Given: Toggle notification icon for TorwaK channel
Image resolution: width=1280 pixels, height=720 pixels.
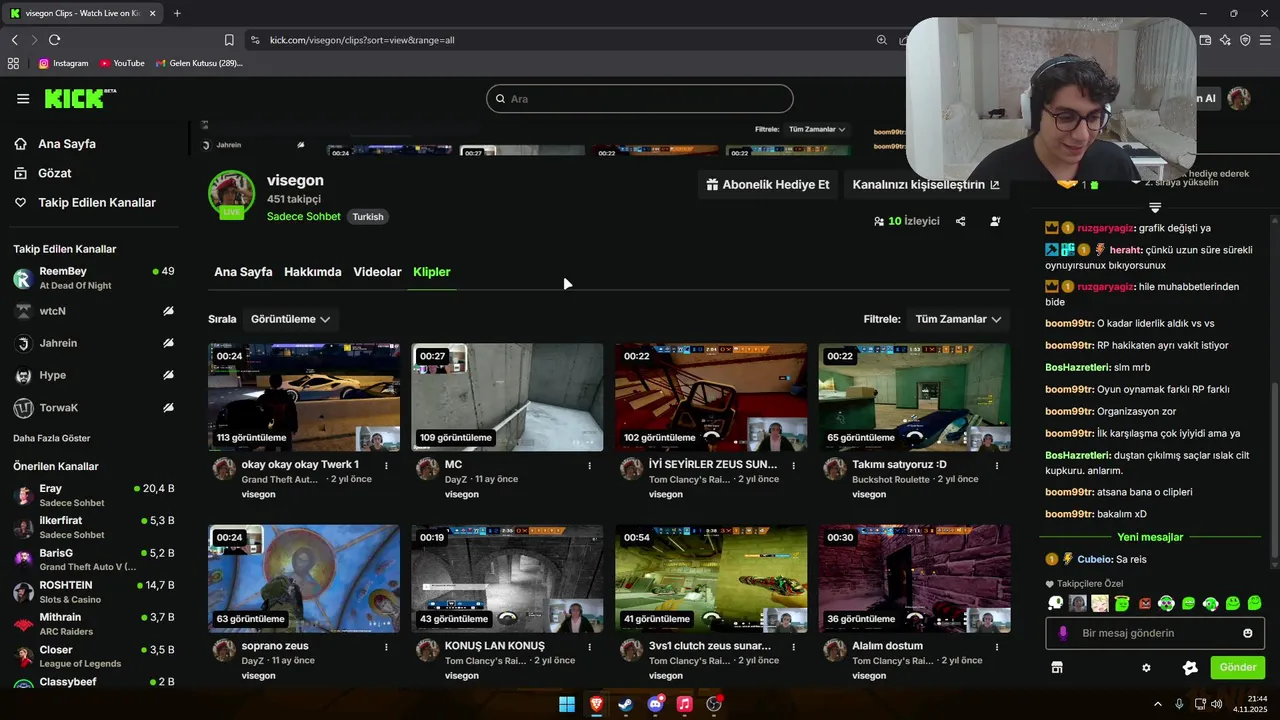Looking at the screenshot, I should (168, 407).
